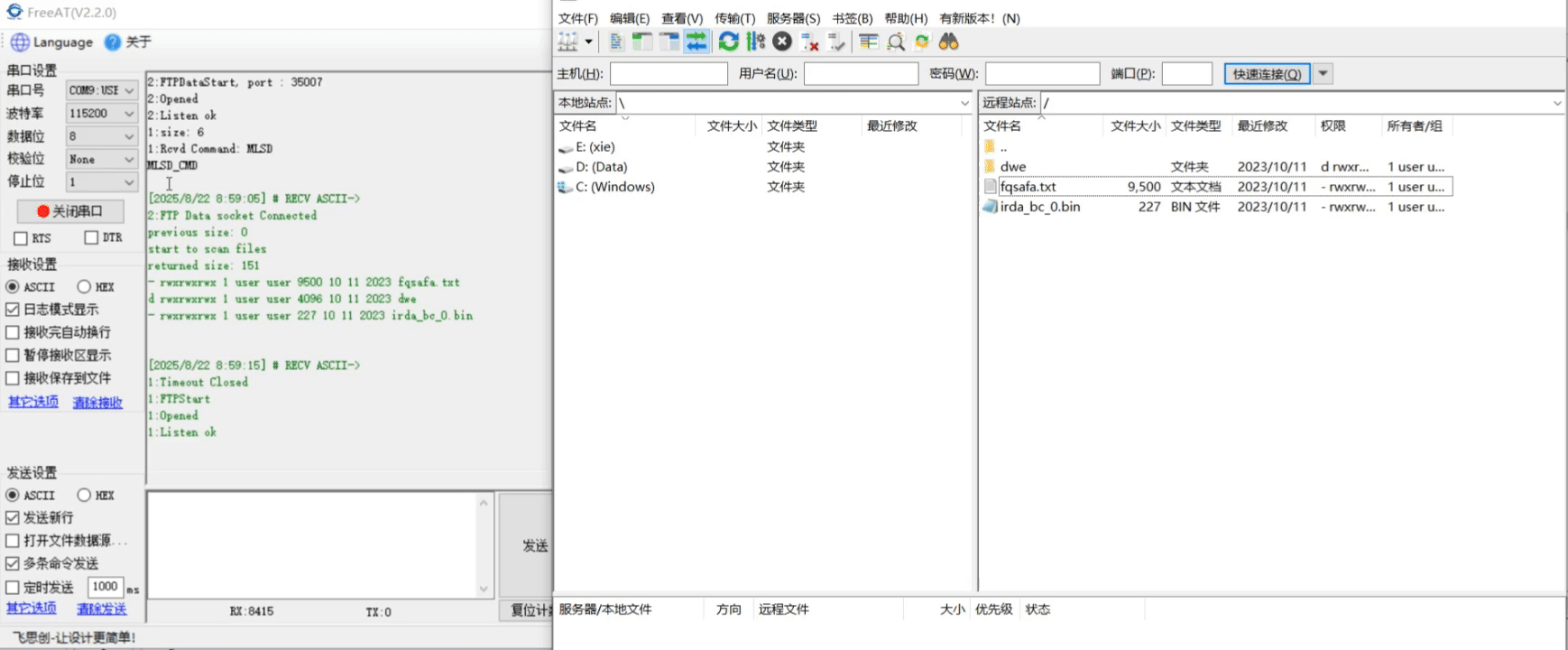
Task: Select HEX radio in receive settings
Action: click(84, 287)
